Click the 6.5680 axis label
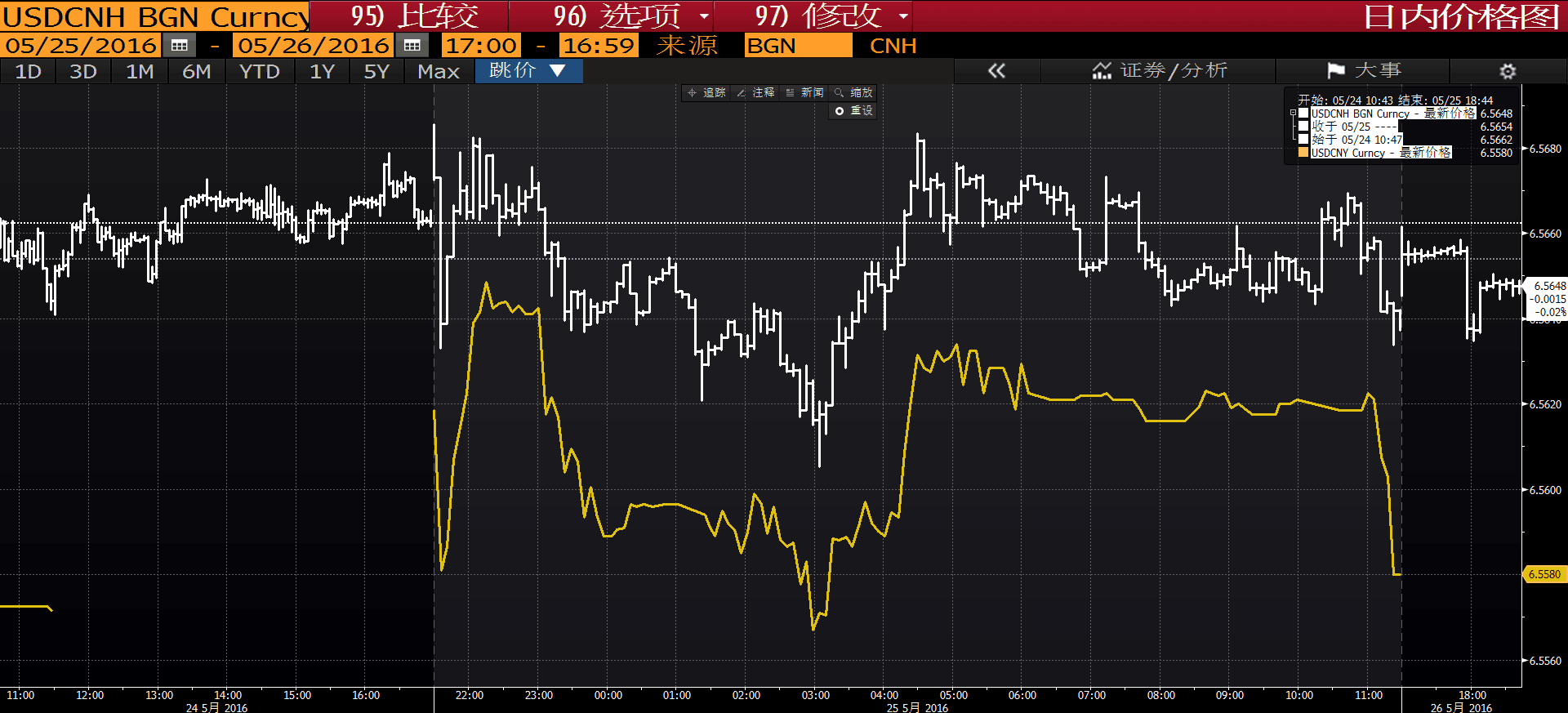This screenshot has width=1568, height=713. coord(1545,149)
